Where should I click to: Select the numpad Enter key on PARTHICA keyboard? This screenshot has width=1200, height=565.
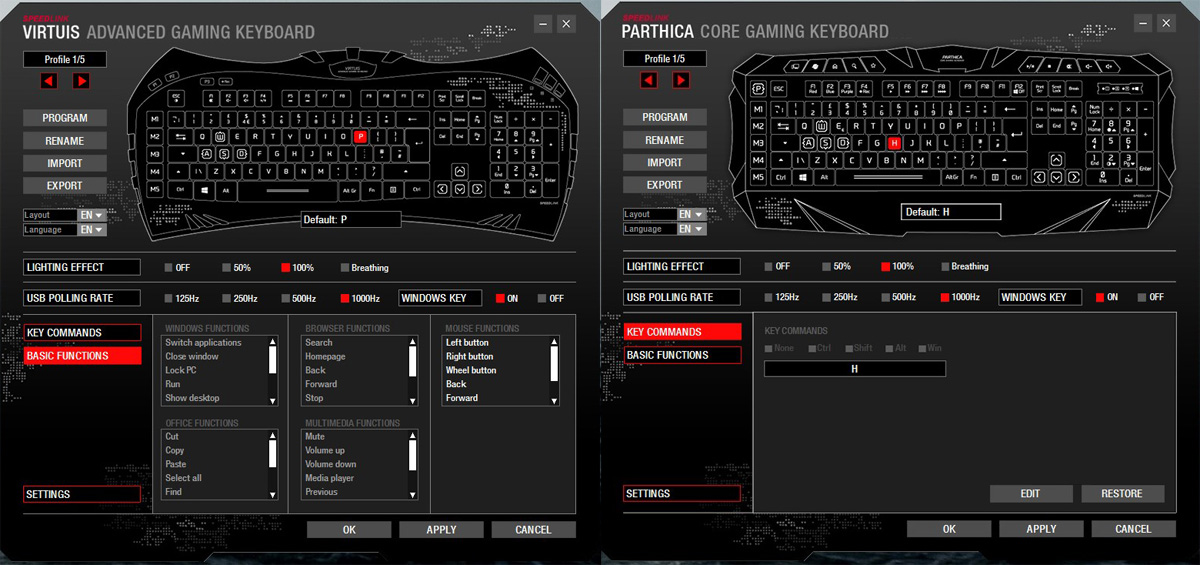click(1145, 168)
